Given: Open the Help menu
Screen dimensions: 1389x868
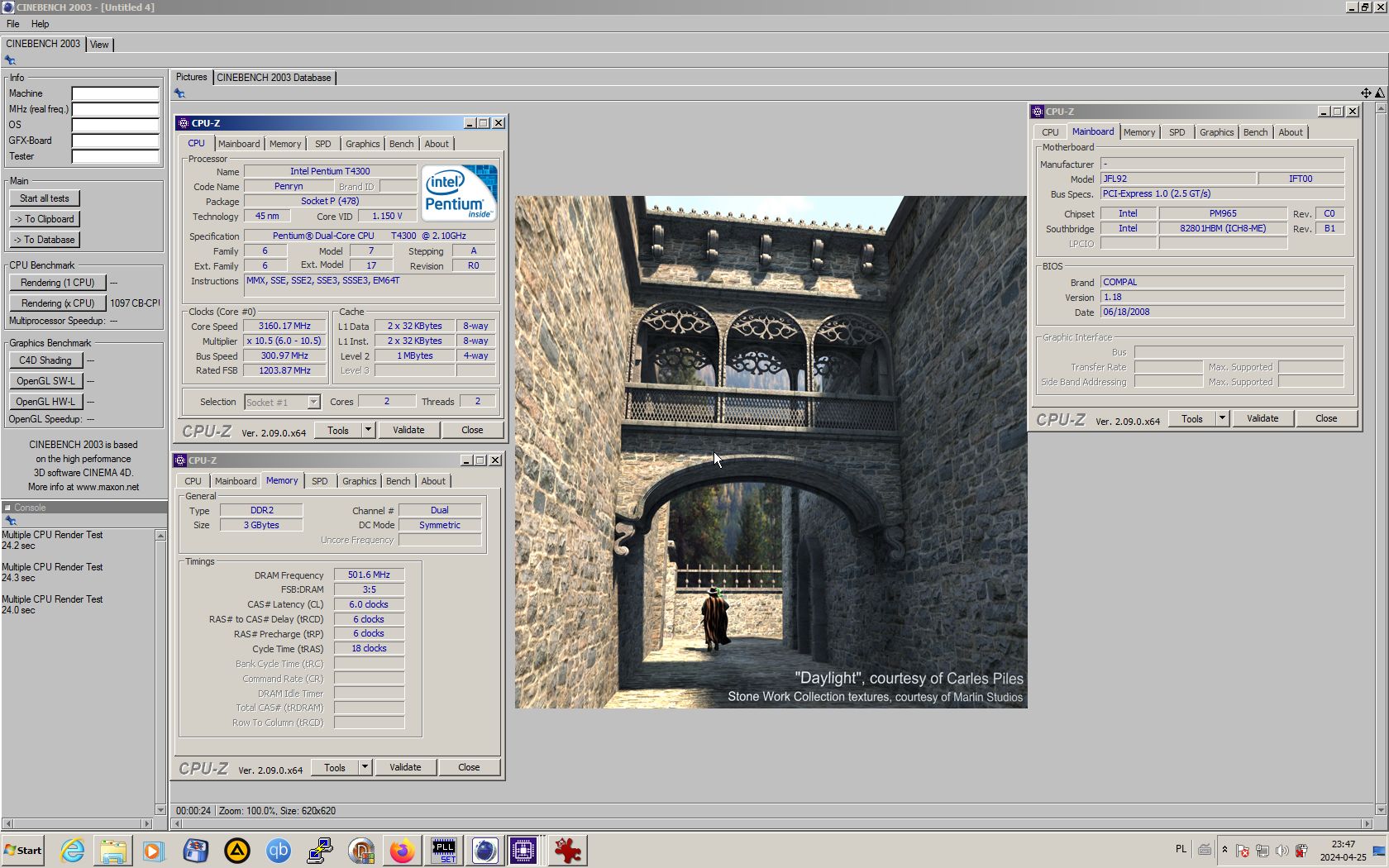Looking at the screenshot, I should [x=40, y=24].
